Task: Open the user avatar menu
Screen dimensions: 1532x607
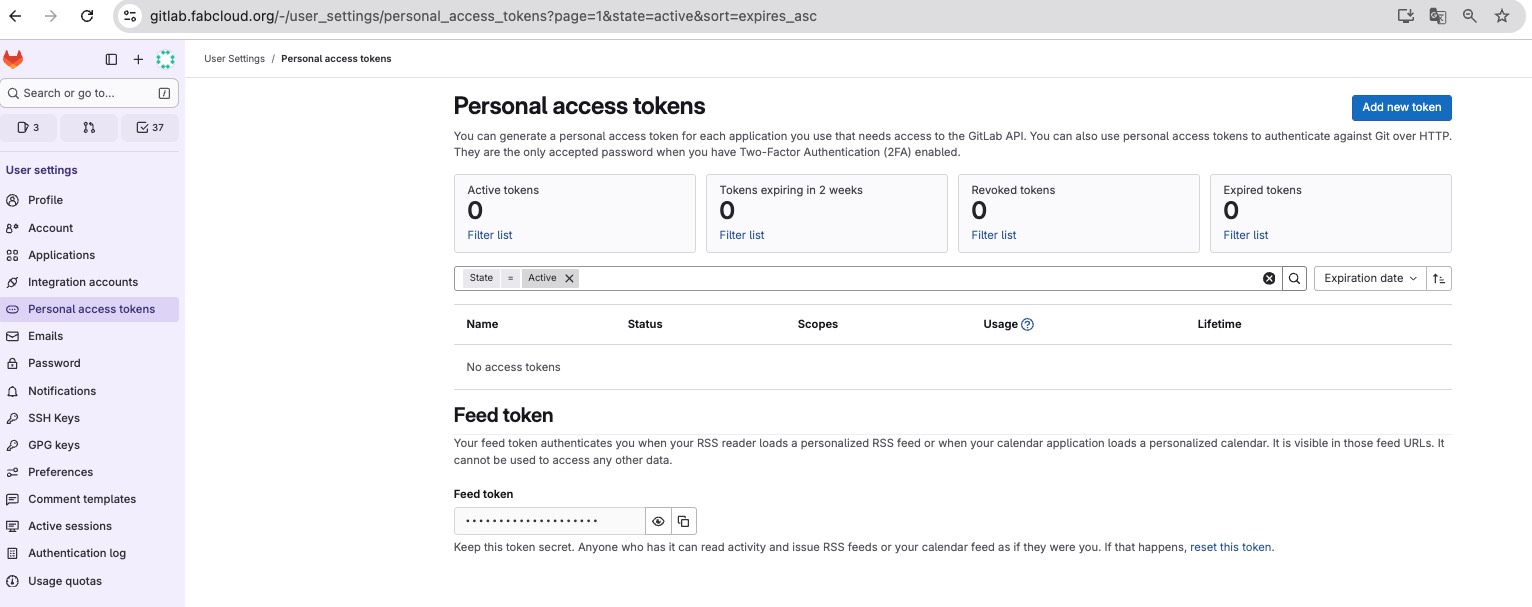Action: pyautogui.click(x=165, y=60)
